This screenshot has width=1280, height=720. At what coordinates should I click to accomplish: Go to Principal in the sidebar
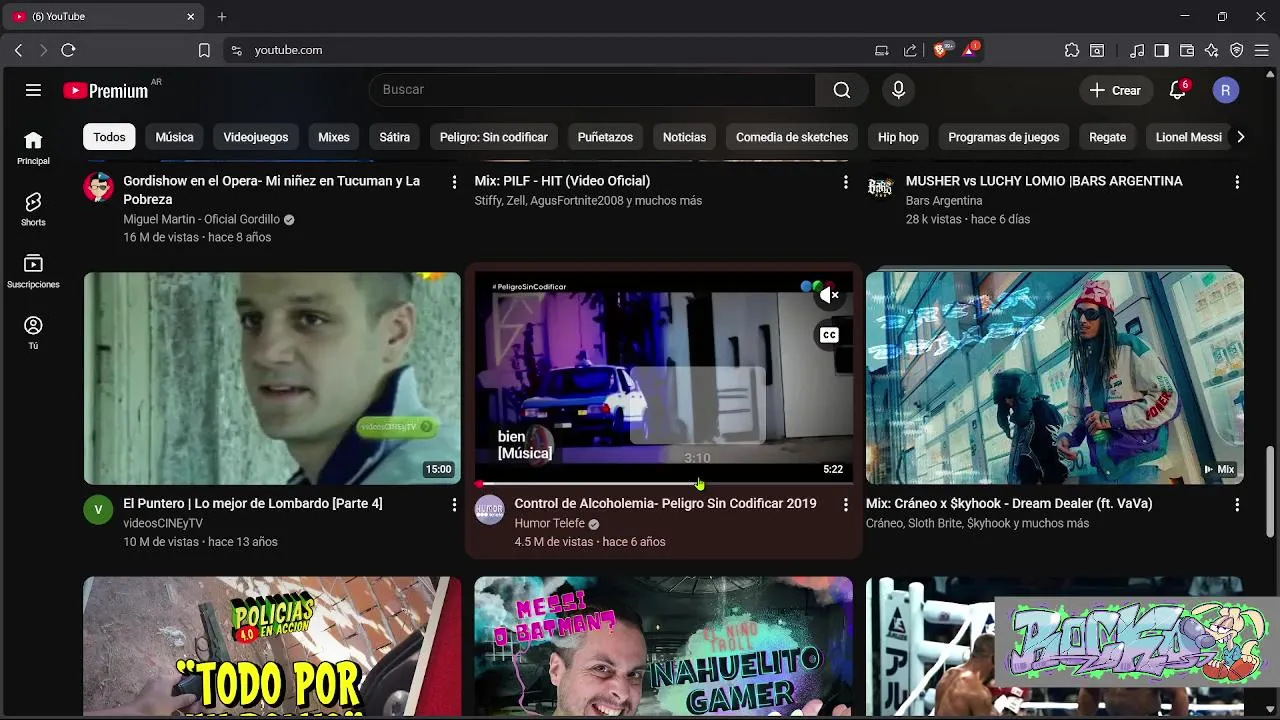click(x=33, y=147)
